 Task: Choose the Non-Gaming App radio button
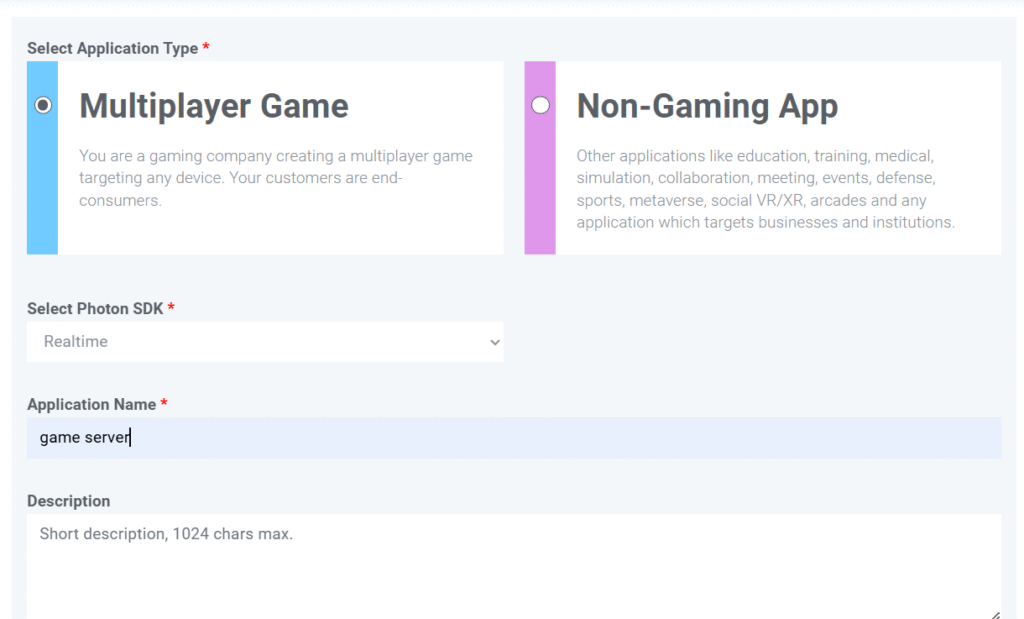(541, 105)
